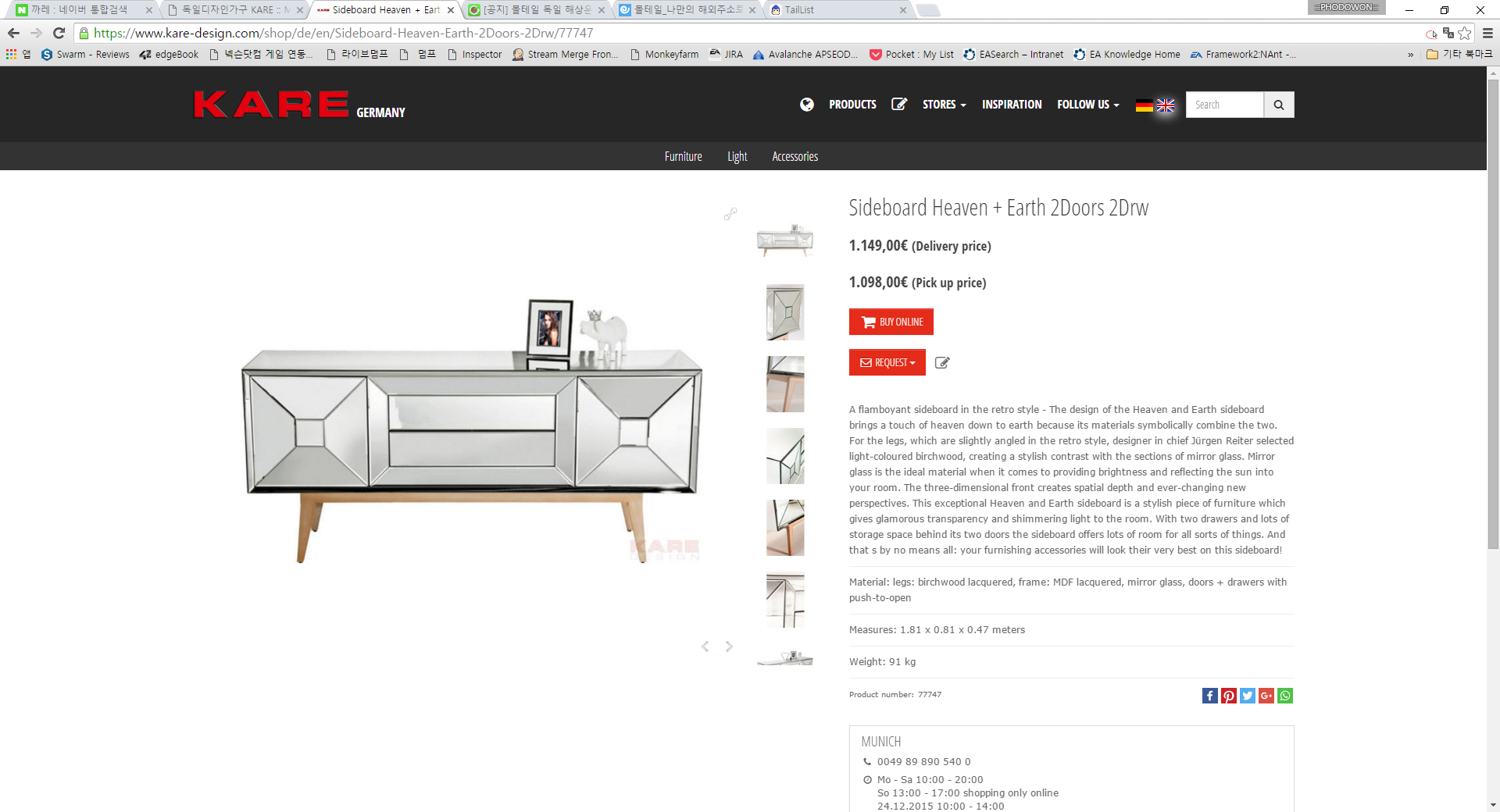Switch site language to English flag
Image resolution: width=1500 pixels, height=812 pixels.
pos(1166,105)
